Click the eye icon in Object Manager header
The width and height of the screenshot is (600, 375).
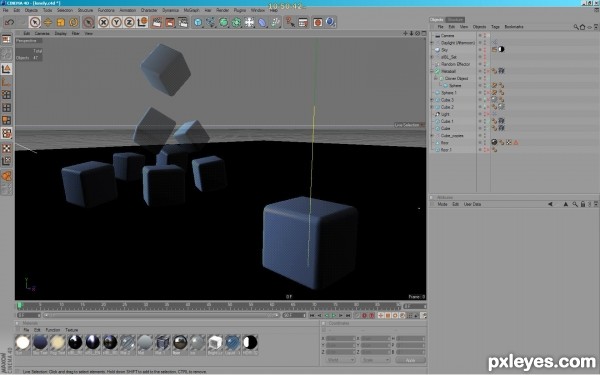pos(590,27)
